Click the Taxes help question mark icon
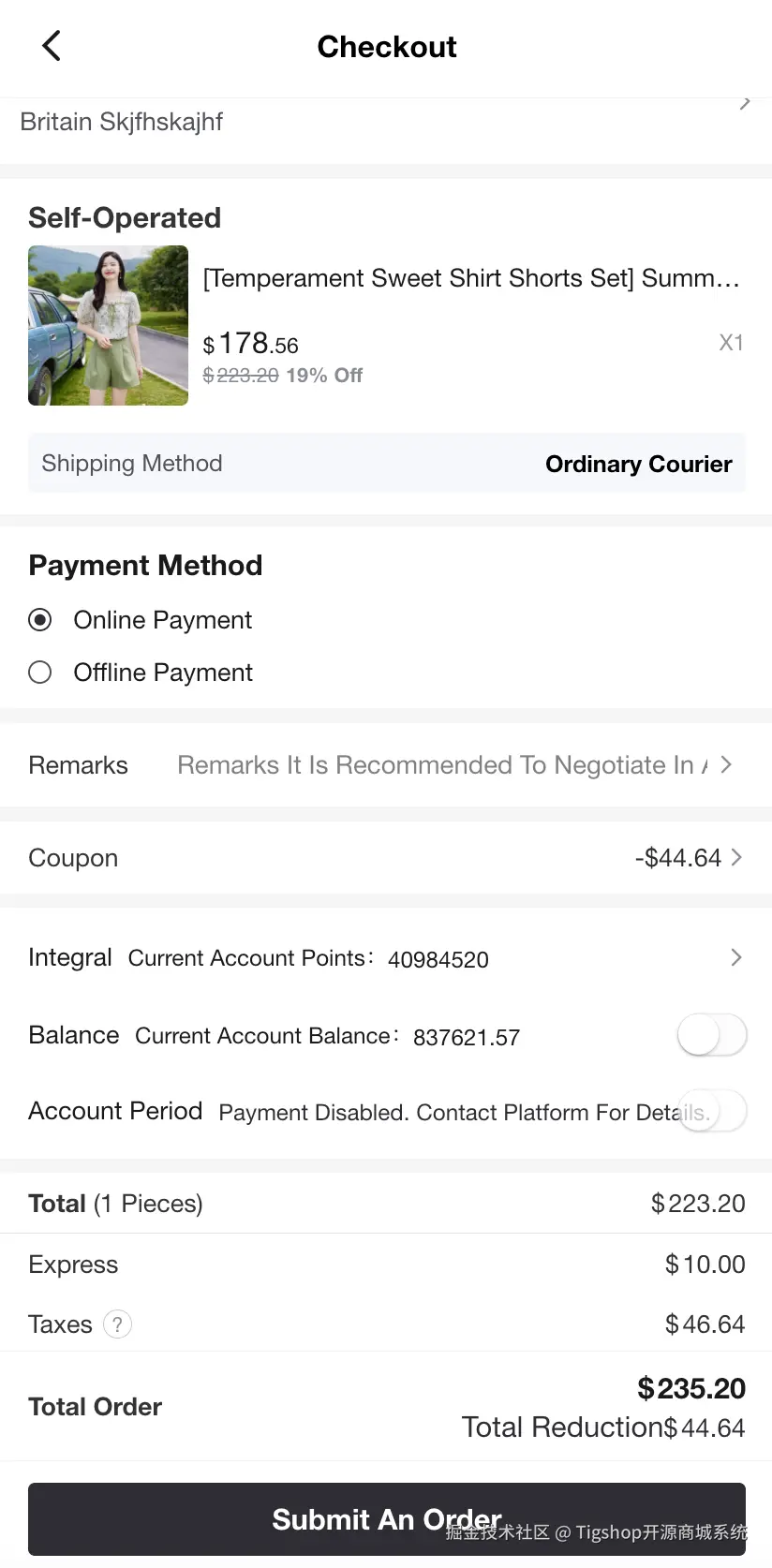This screenshot has height=1568, width=772. [x=117, y=1324]
